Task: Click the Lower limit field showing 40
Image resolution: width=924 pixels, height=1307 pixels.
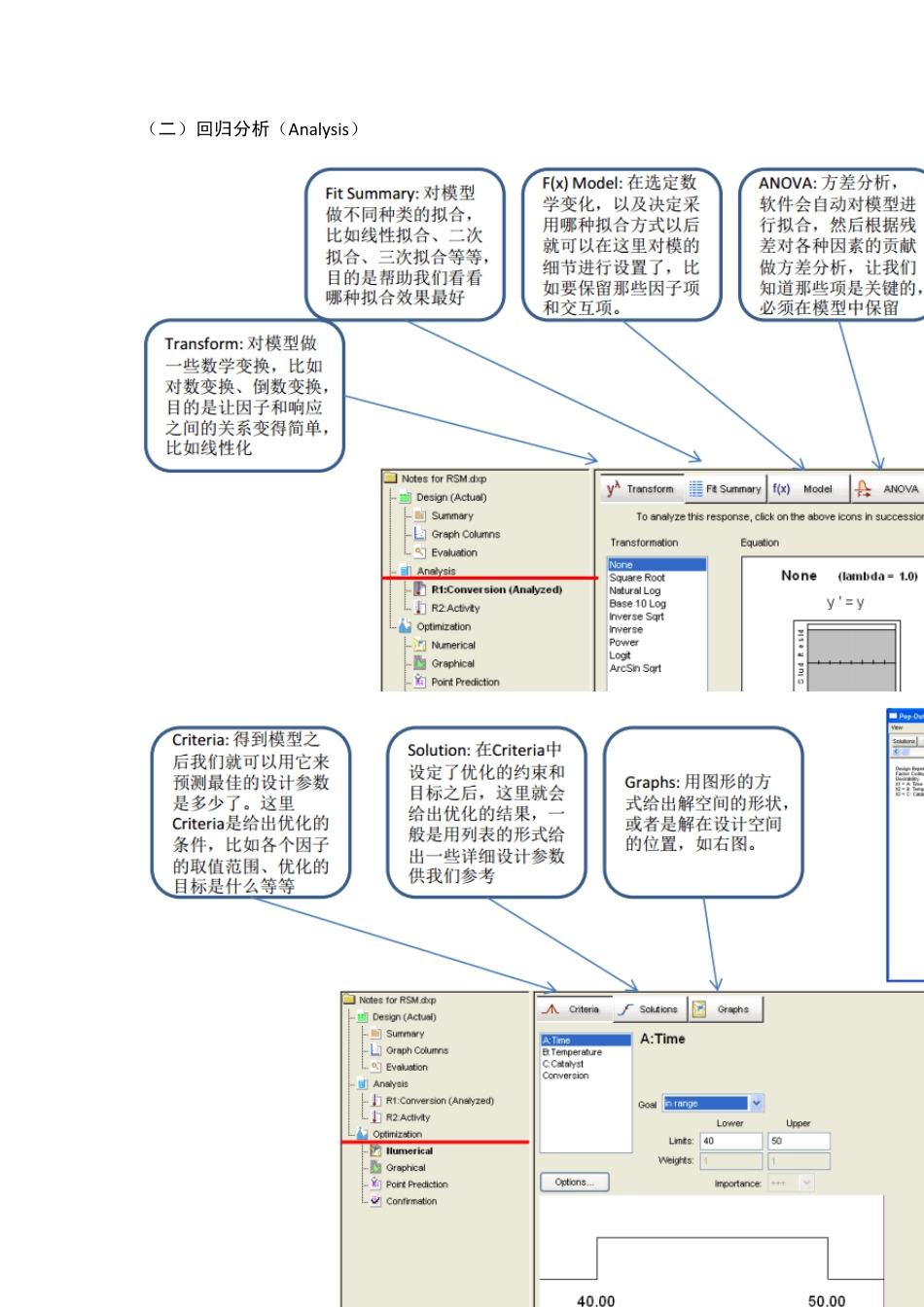Action: [x=730, y=1141]
